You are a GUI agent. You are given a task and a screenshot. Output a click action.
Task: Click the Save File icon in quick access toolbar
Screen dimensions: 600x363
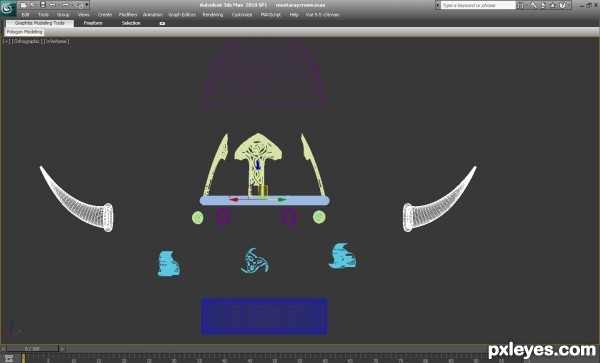point(42,5)
